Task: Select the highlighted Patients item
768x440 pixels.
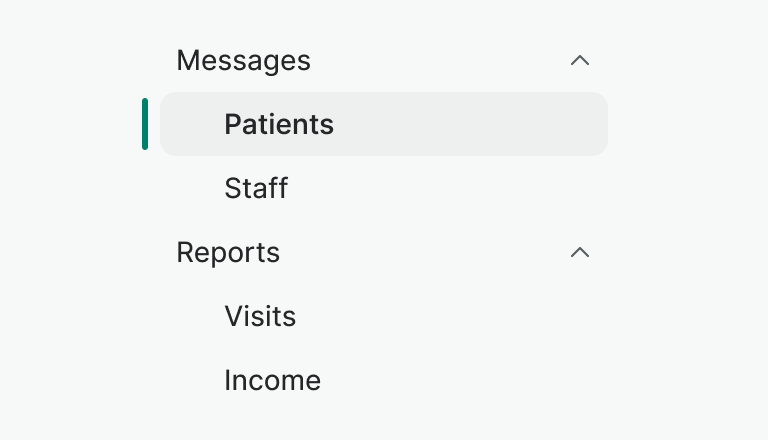Action: coord(279,124)
